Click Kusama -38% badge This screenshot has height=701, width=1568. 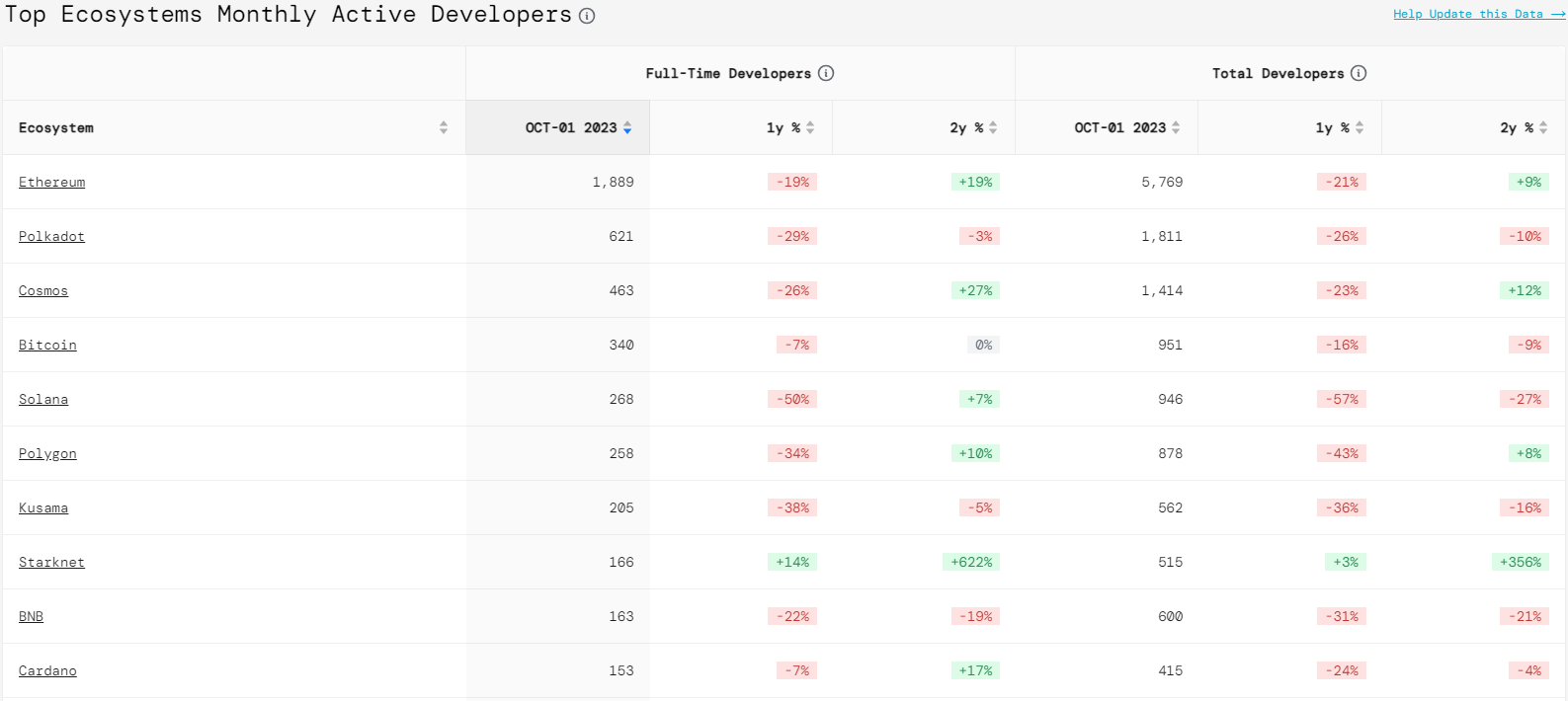click(792, 507)
